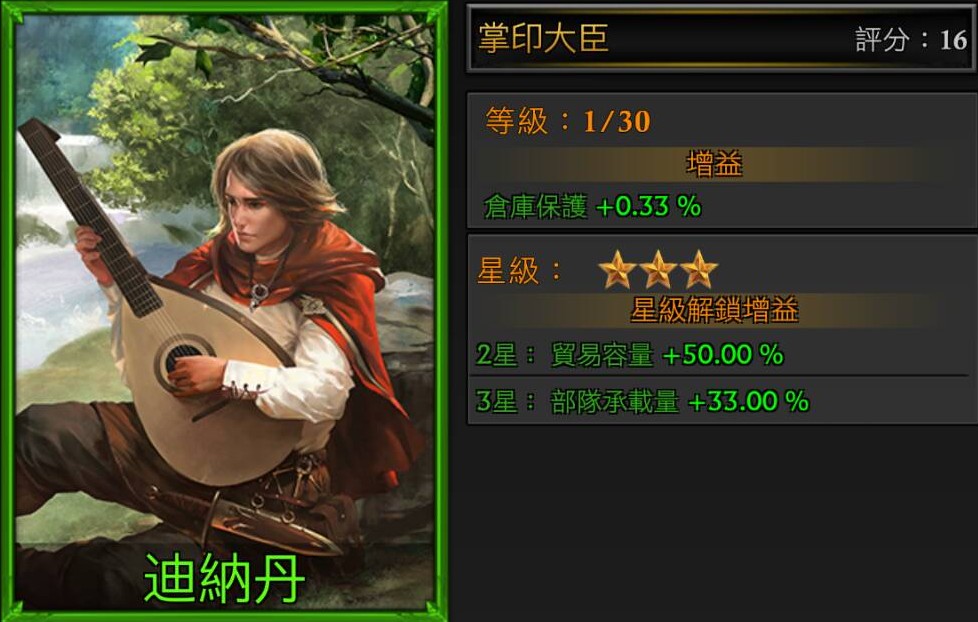
Task: Click the 2星 貿易容量 +50.00 % entry
Action: coord(630,354)
